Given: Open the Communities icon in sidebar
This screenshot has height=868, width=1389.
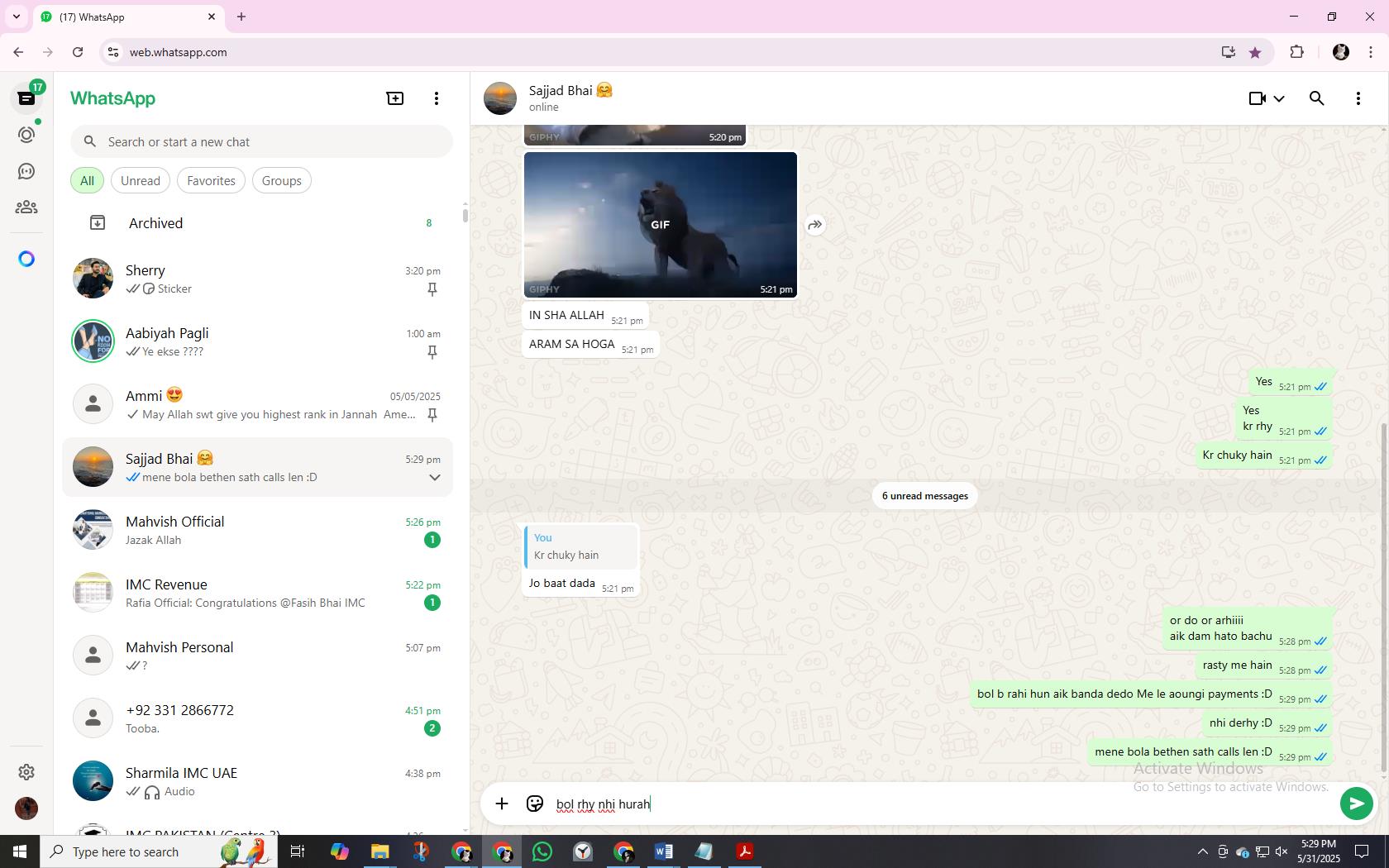Looking at the screenshot, I should (x=26, y=207).
